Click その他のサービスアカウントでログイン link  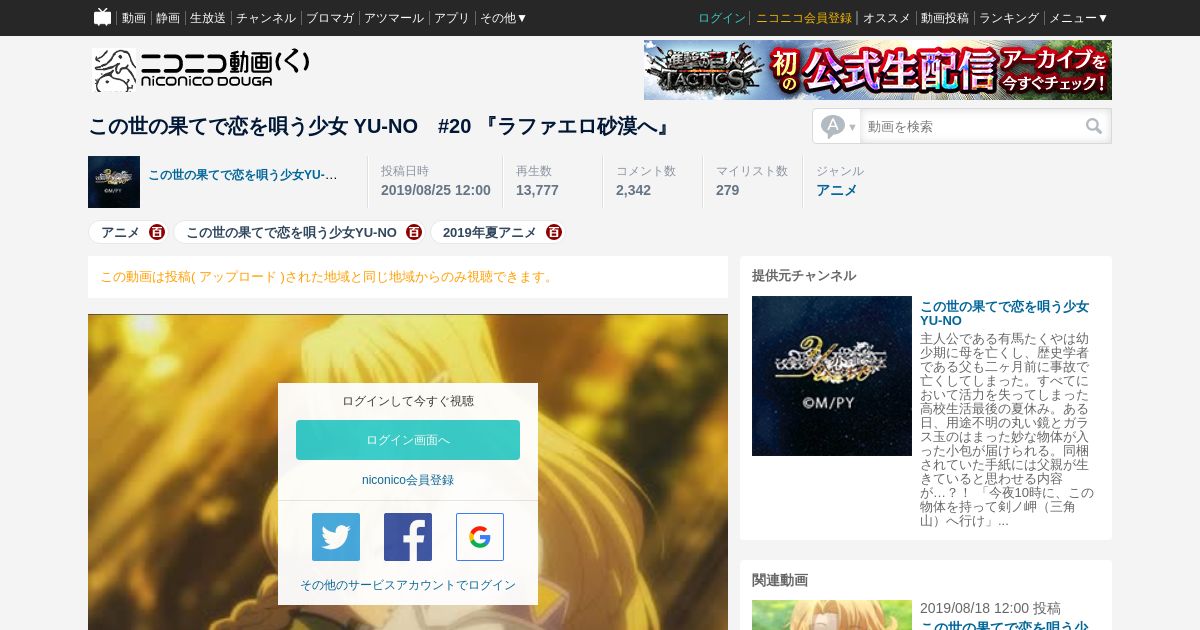[408, 585]
